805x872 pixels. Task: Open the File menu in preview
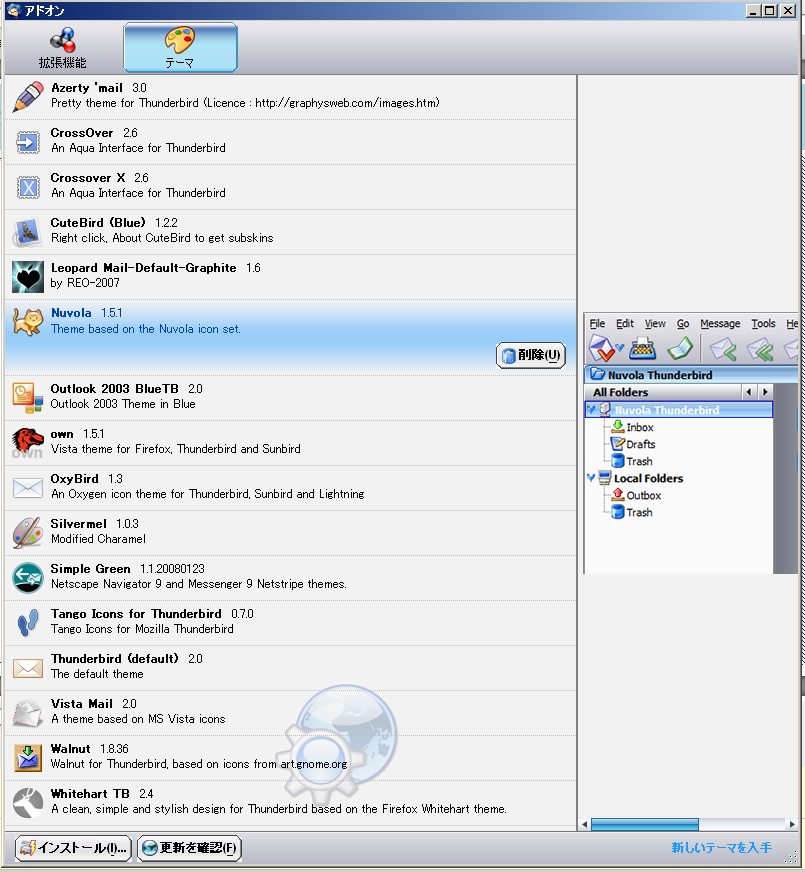[x=597, y=324]
